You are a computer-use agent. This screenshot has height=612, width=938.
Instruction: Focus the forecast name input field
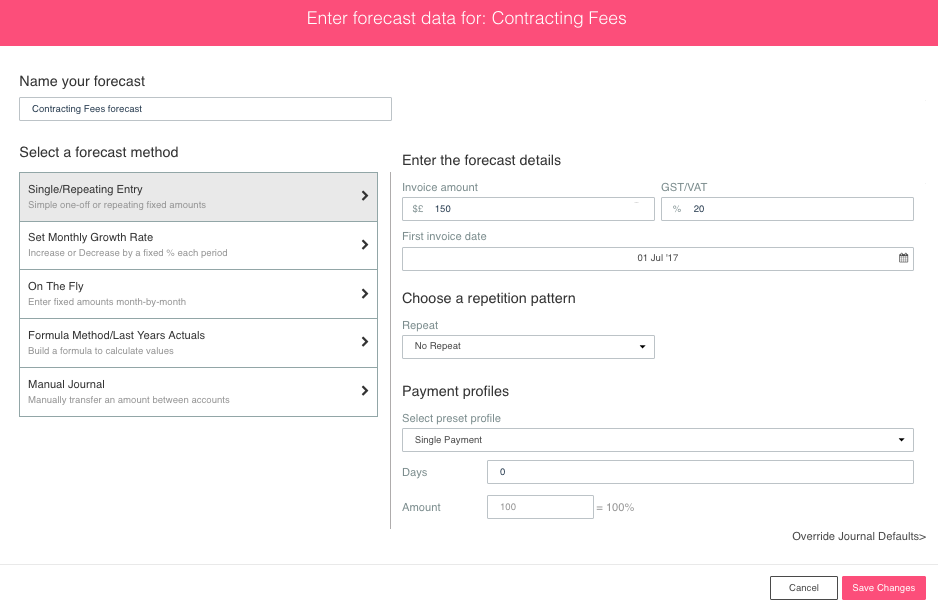(x=205, y=109)
